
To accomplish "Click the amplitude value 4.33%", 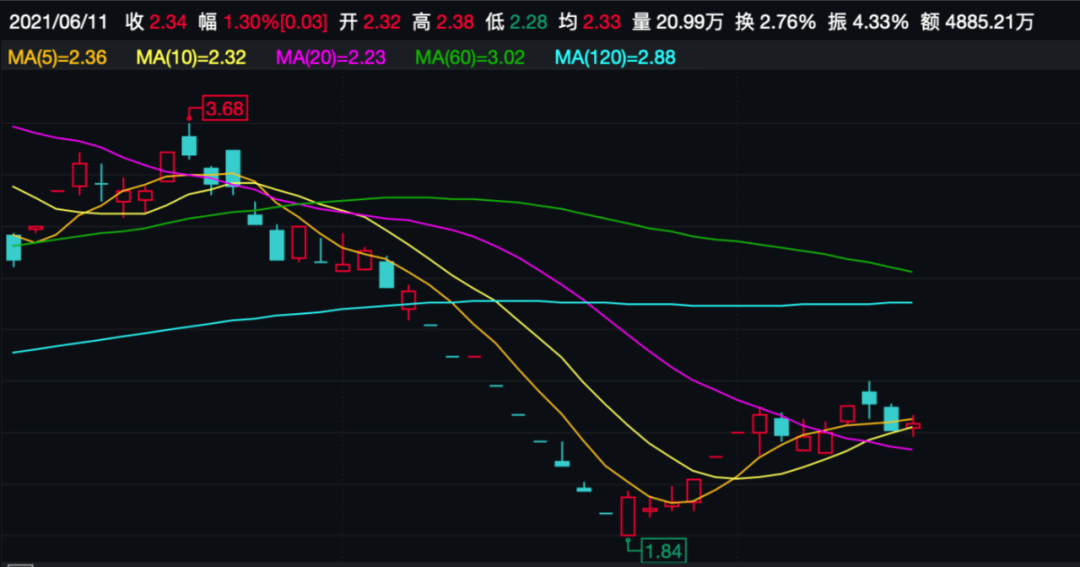I will [880, 22].
